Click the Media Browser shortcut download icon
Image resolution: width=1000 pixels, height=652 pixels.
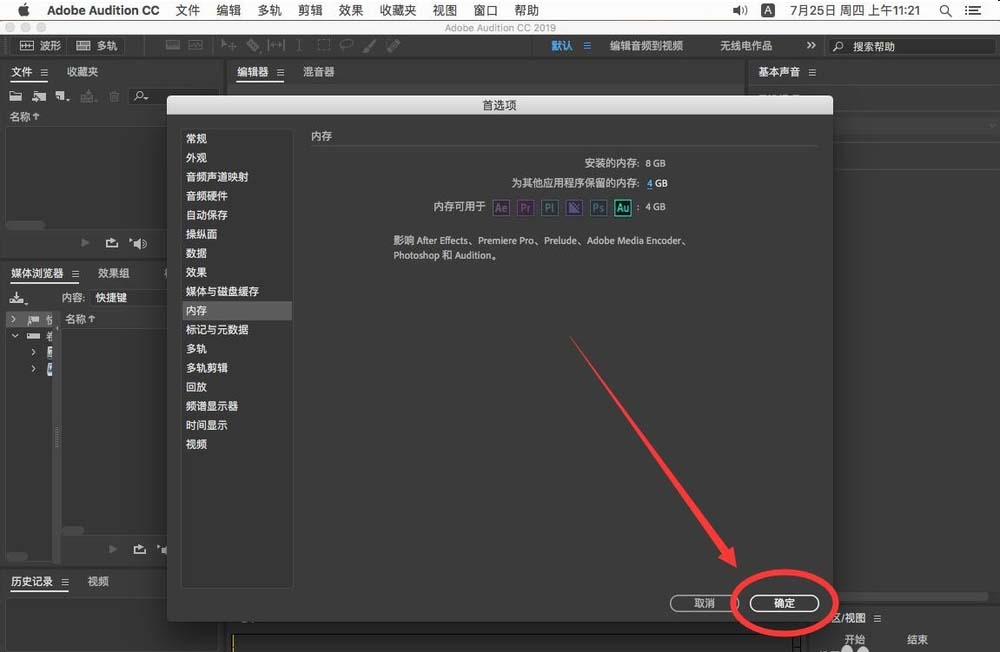click(17, 297)
